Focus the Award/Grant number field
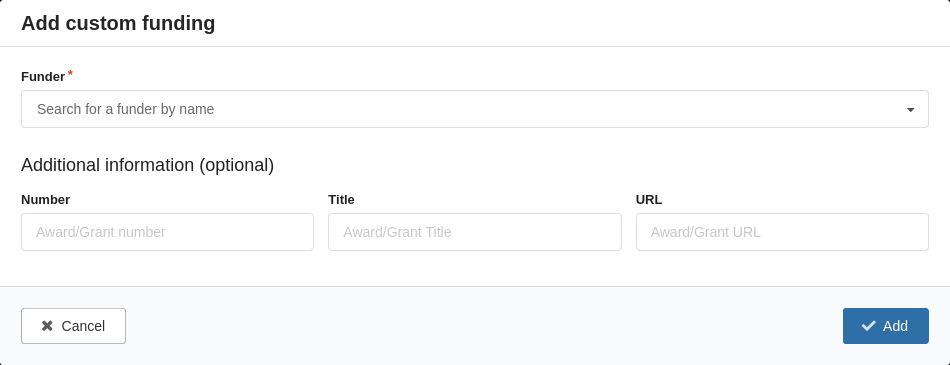This screenshot has height=365, width=950. point(167,232)
